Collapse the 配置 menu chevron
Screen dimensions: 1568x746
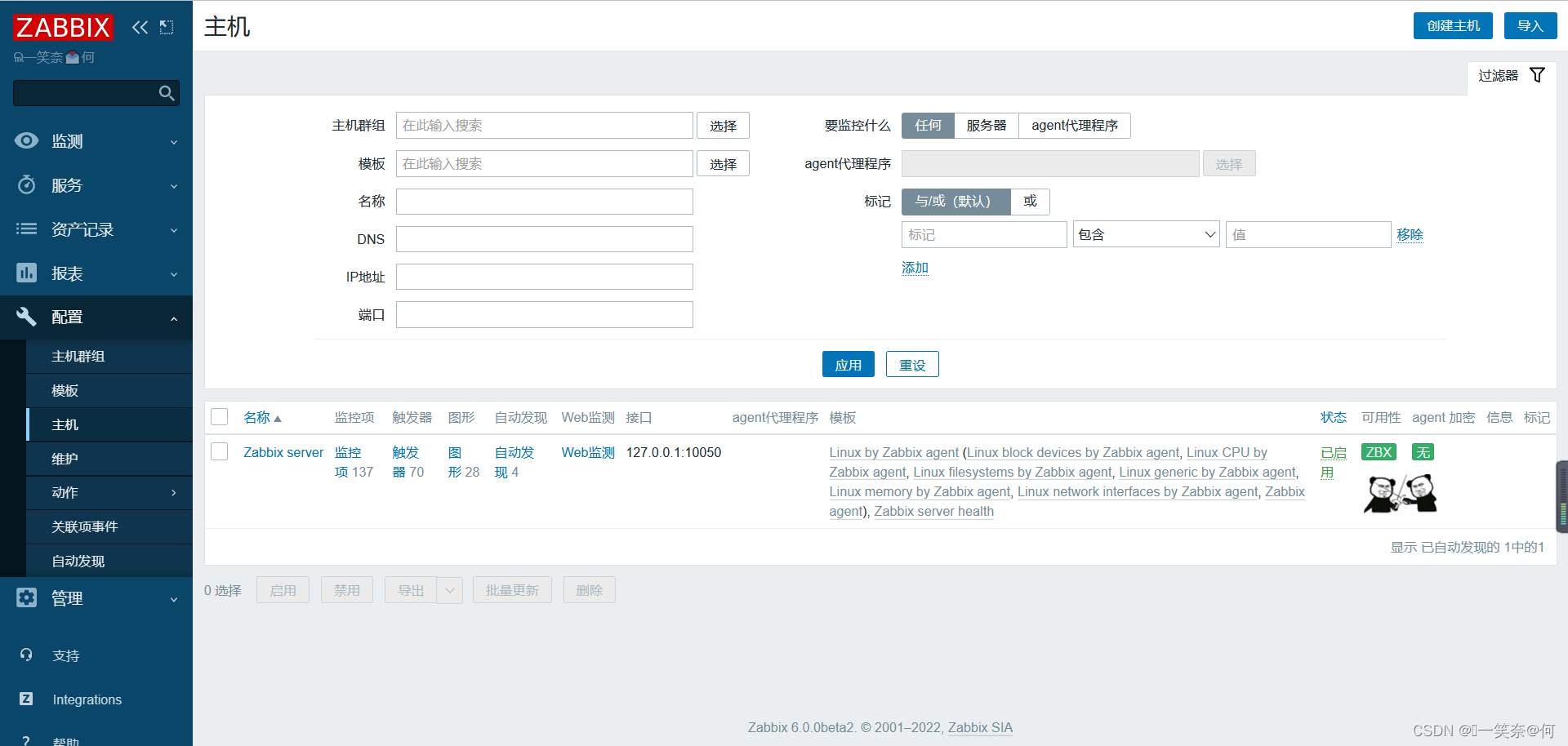click(174, 318)
